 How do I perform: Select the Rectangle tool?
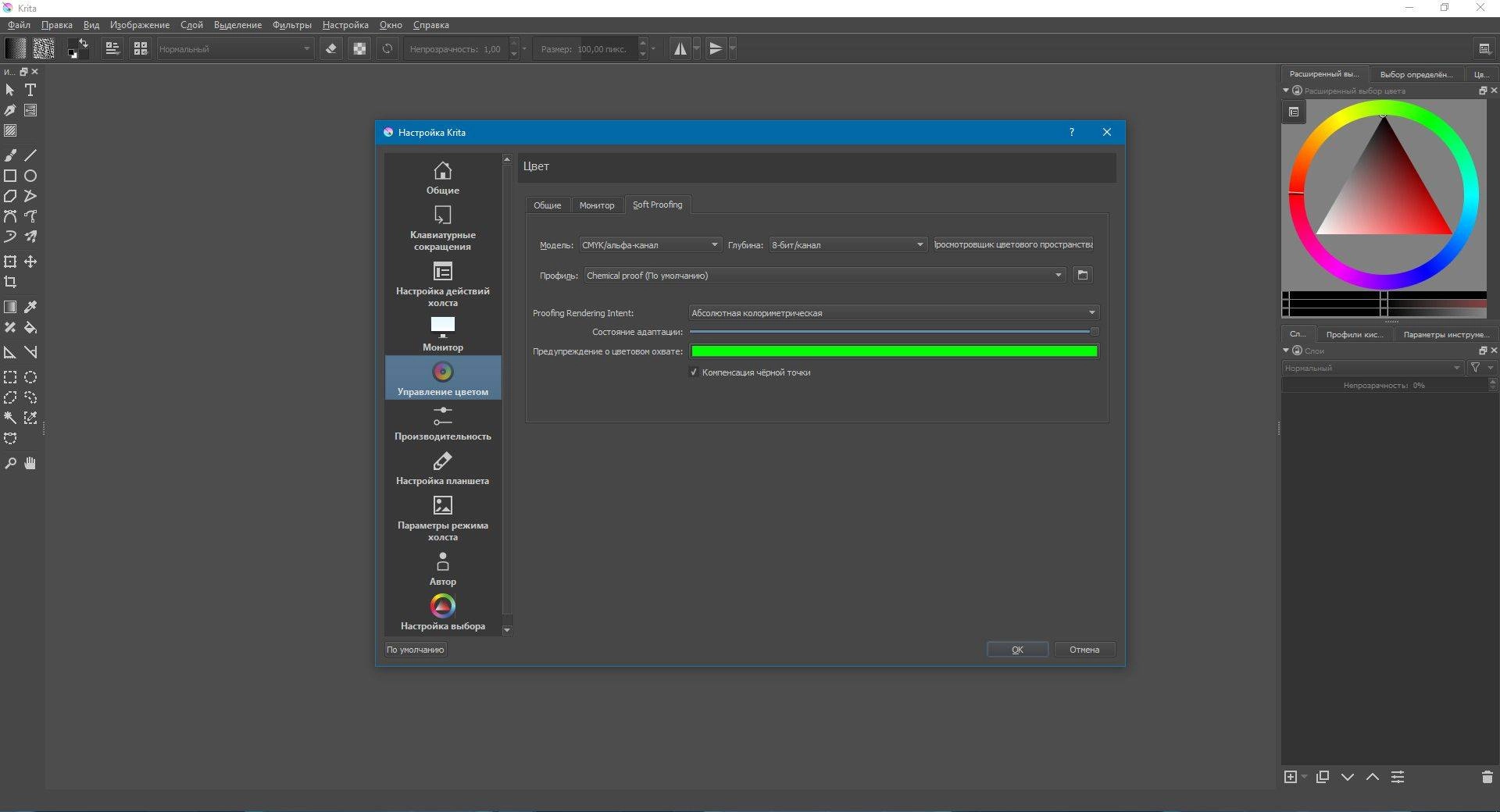[x=10, y=176]
